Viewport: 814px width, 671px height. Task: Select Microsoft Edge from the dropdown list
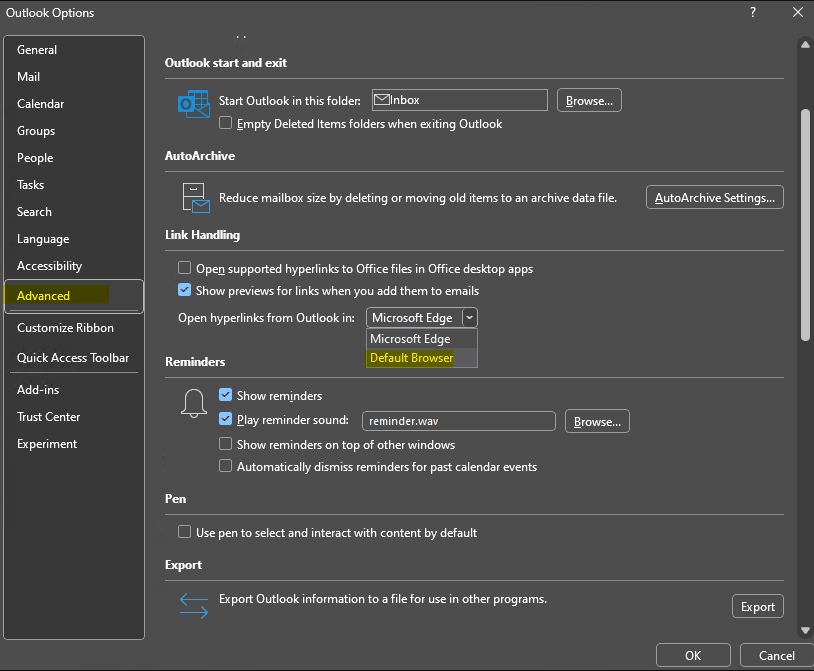pyautogui.click(x=410, y=338)
